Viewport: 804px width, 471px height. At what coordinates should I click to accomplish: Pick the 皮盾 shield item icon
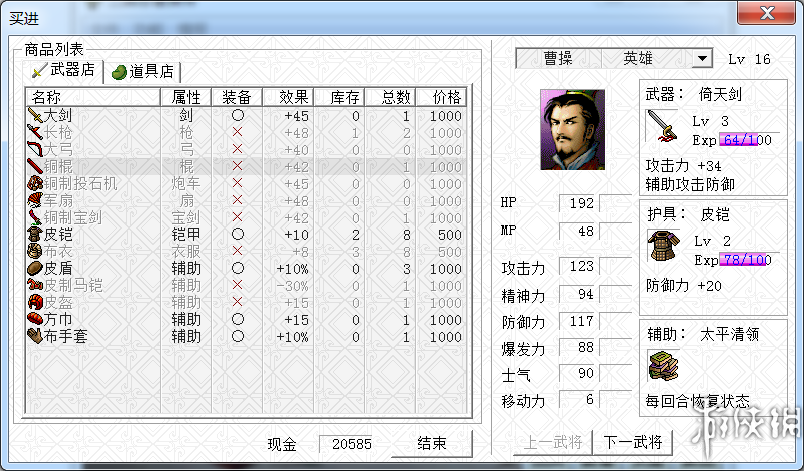tap(34, 268)
